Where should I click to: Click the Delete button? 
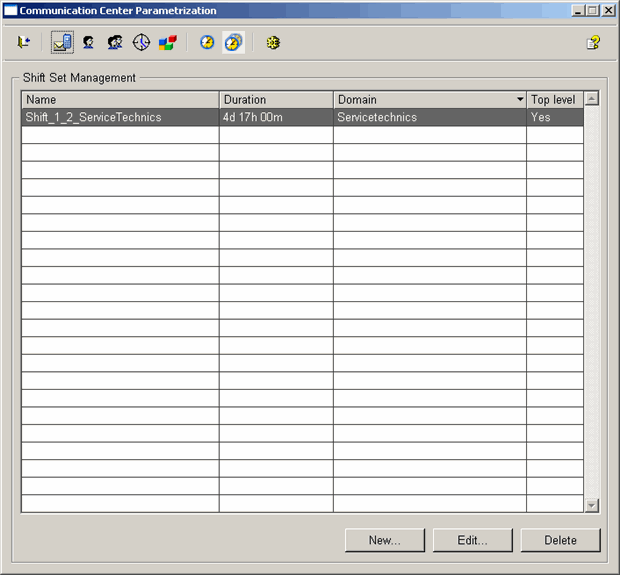point(560,540)
